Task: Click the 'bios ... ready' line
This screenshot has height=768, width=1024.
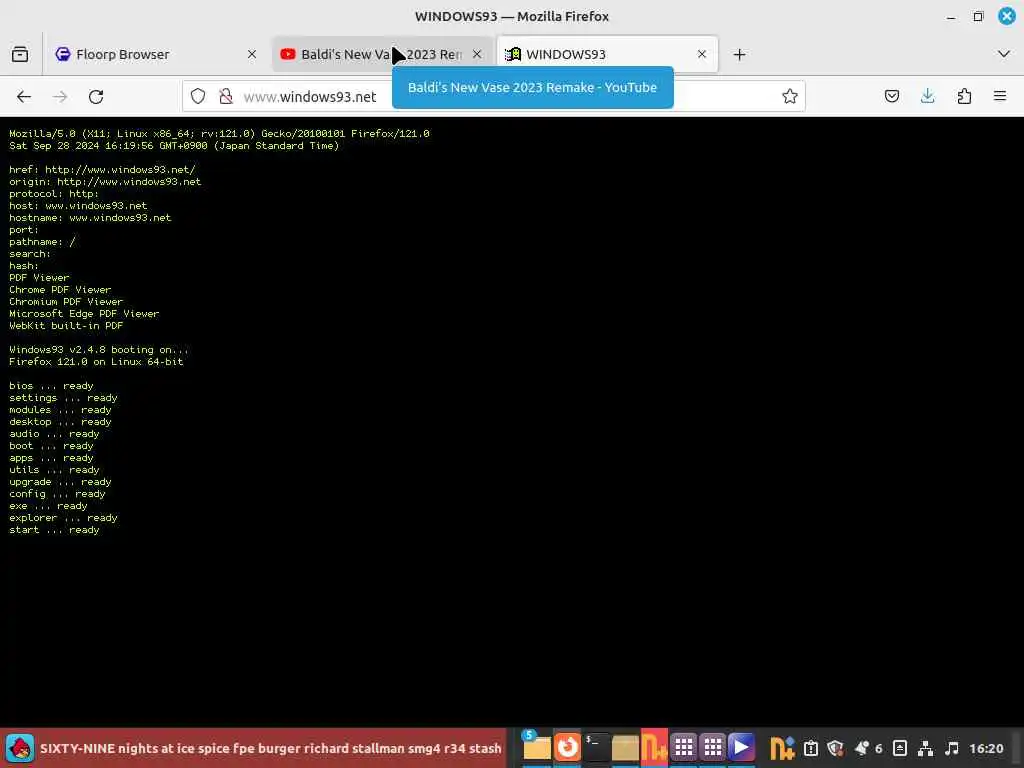Action: (x=52, y=385)
